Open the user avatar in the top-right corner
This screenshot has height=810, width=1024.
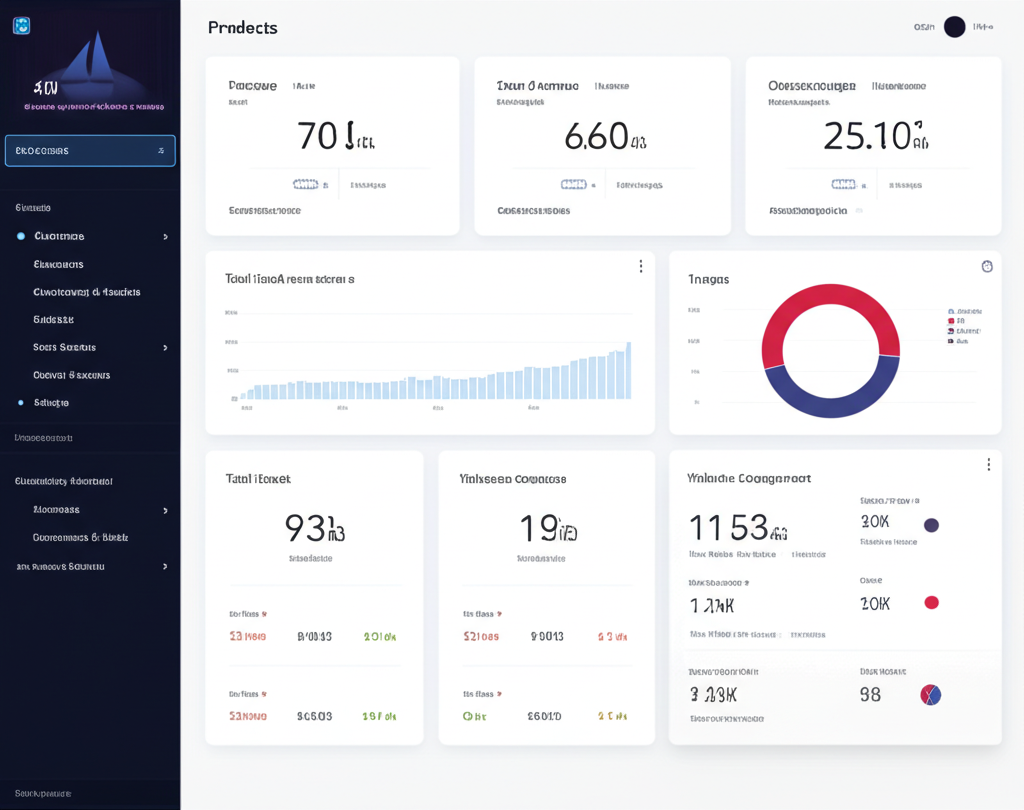coord(952,26)
